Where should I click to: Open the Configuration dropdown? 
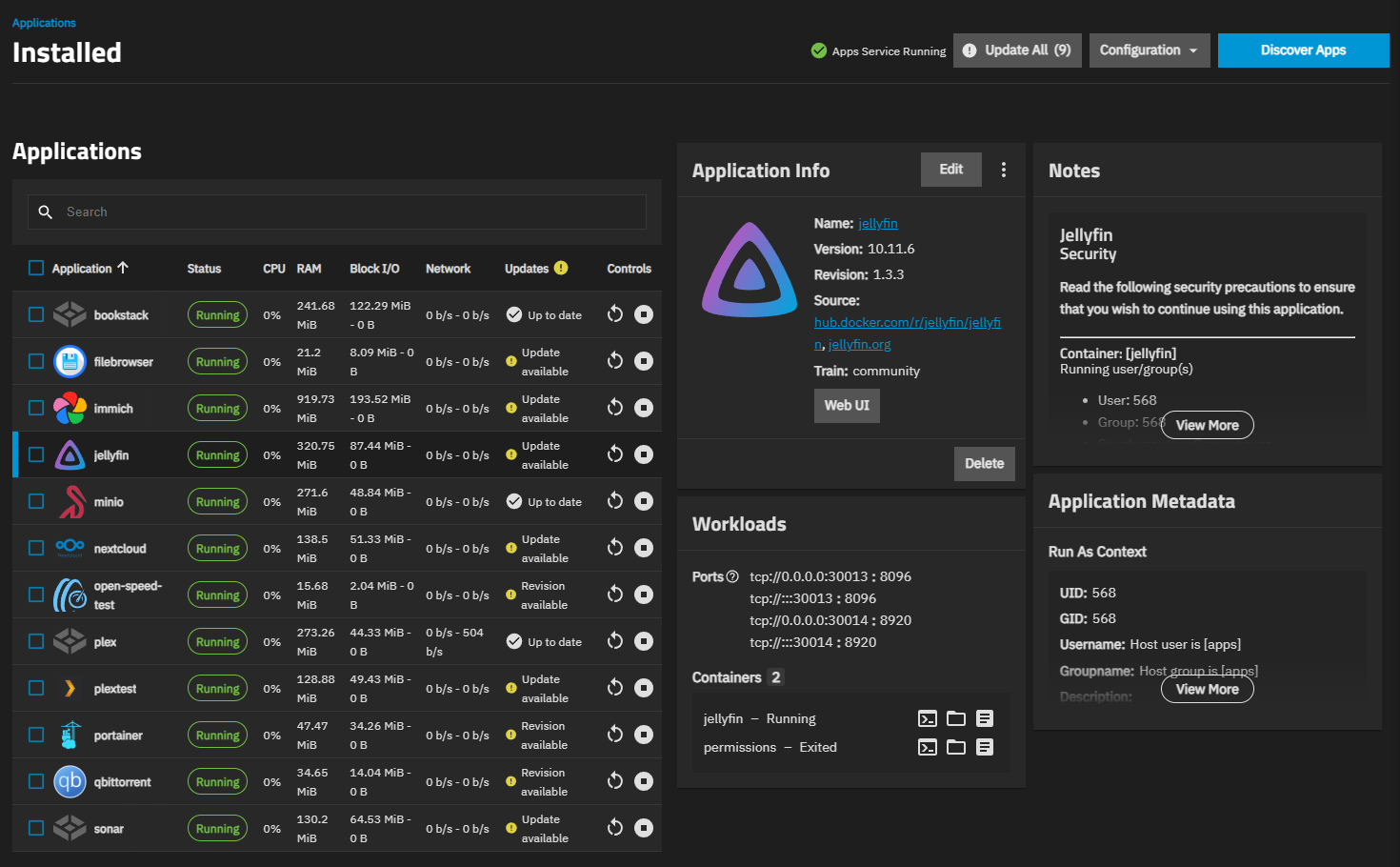tap(1149, 50)
